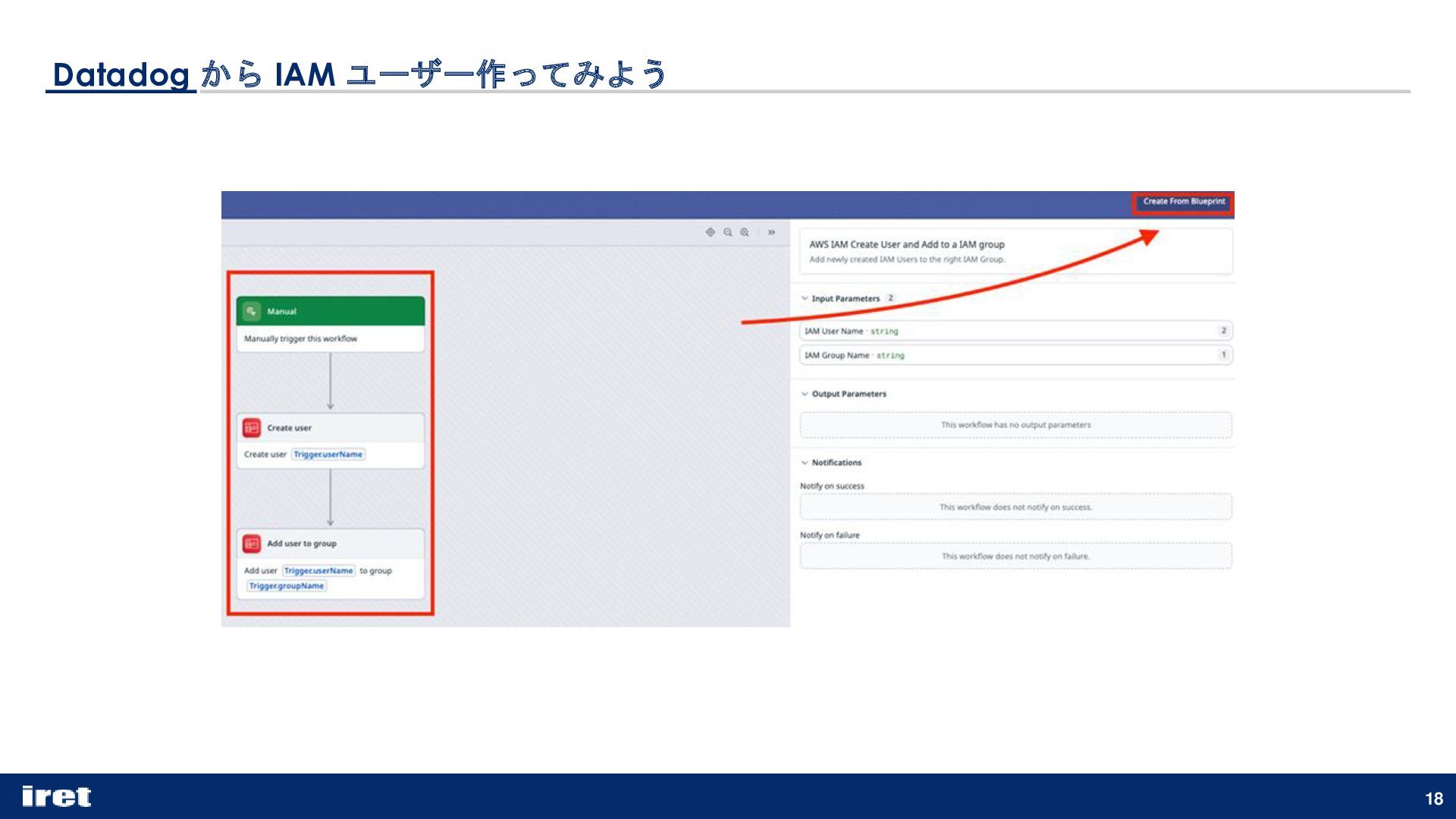Collapse the Notifications section

coord(805,463)
